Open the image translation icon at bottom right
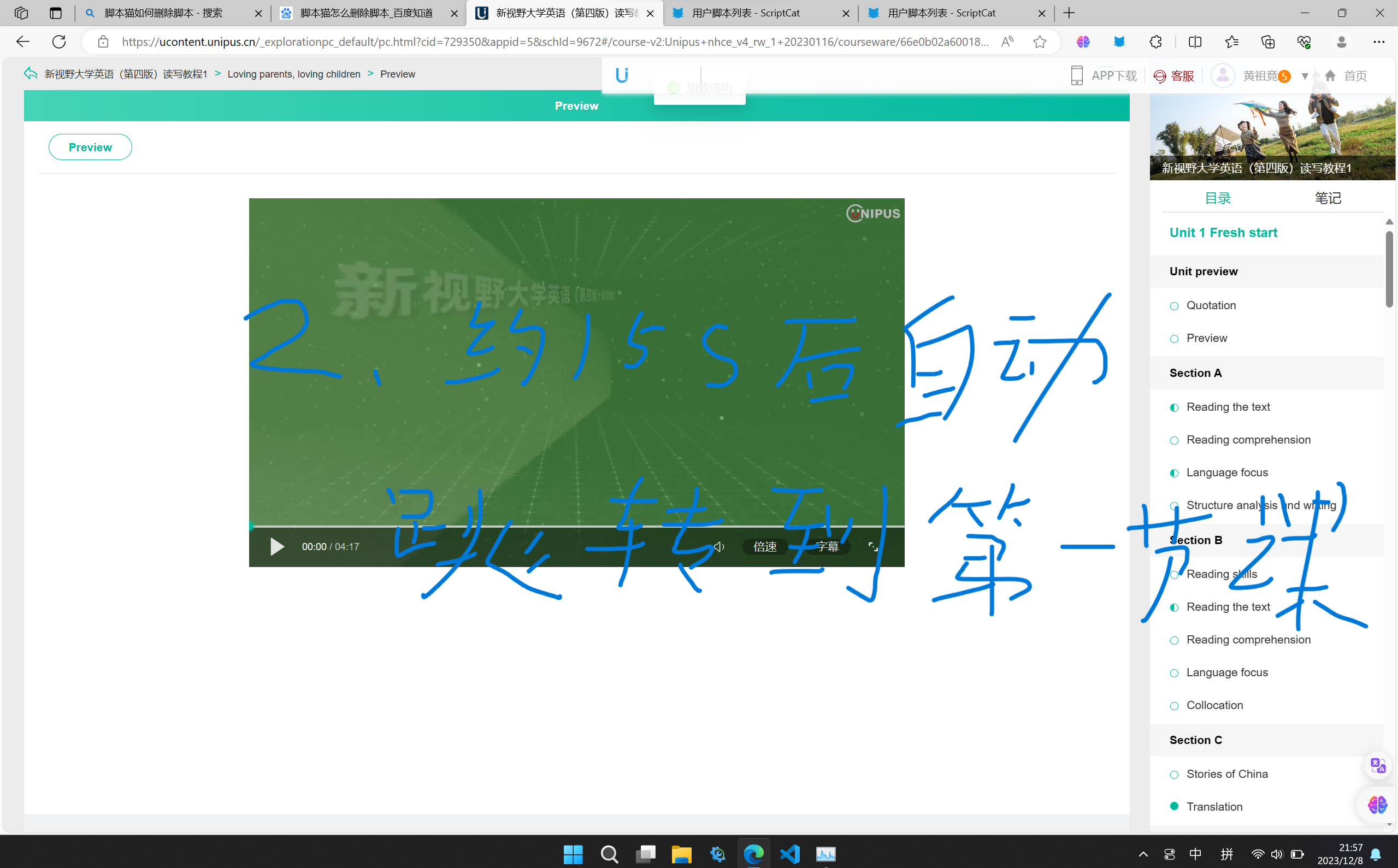1398x868 pixels. 1377,764
